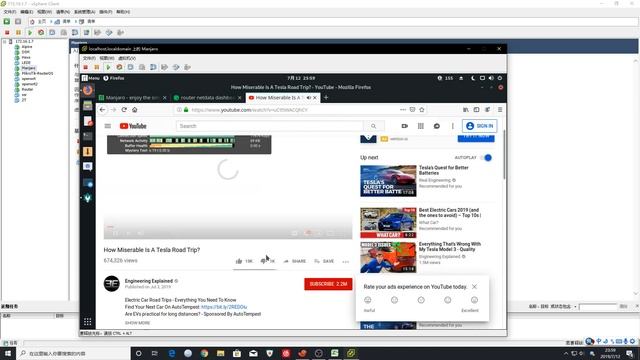The width and height of the screenshot is (640, 360).
Task: Click the SHARE button
Action: pyautogui.click(x=295, y=261)
